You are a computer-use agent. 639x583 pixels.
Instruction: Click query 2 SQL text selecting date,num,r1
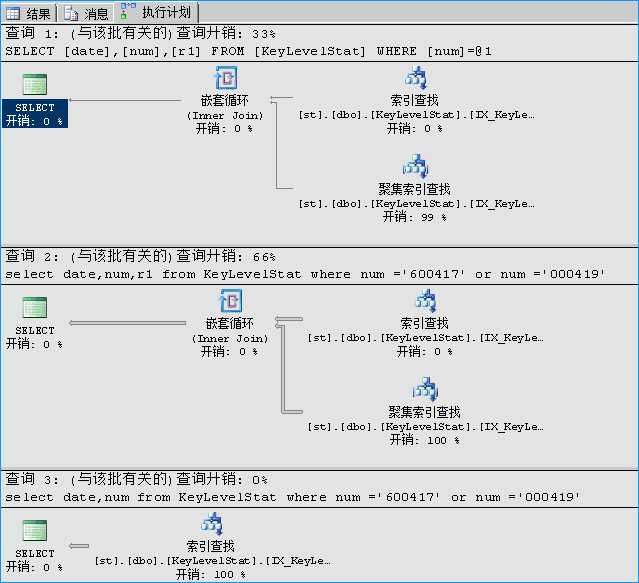point(305,274)
